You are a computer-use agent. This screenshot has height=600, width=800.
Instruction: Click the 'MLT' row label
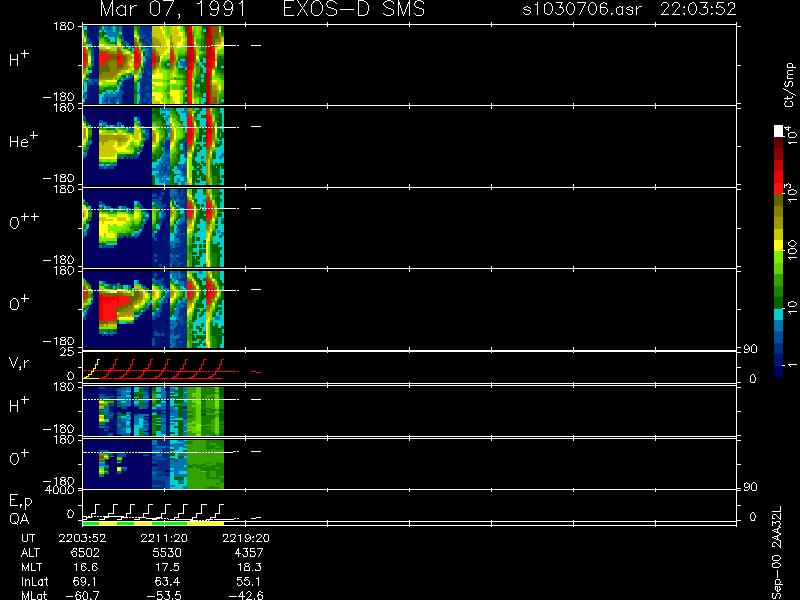[31, 567]
